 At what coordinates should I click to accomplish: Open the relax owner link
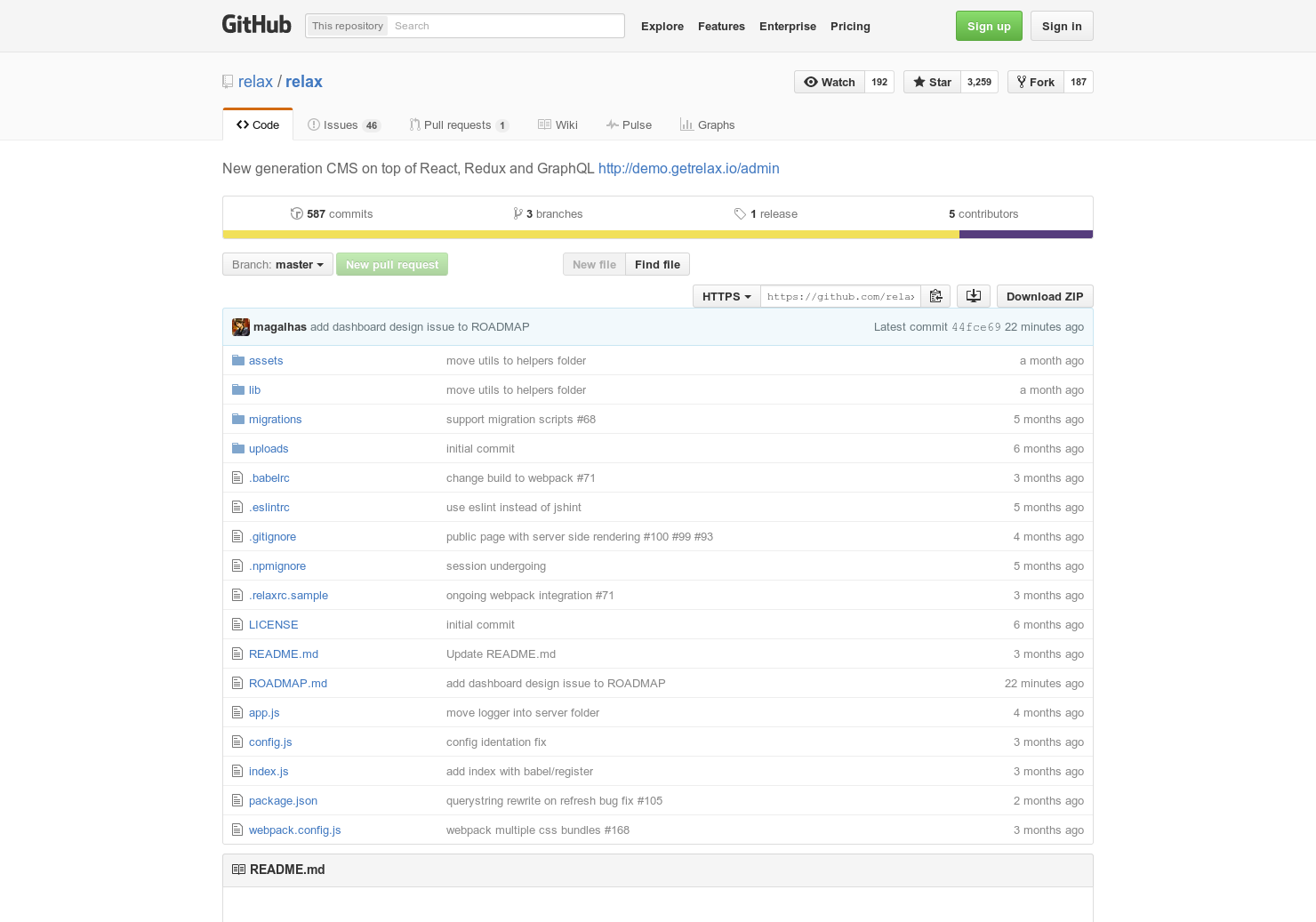coord(255,82)
